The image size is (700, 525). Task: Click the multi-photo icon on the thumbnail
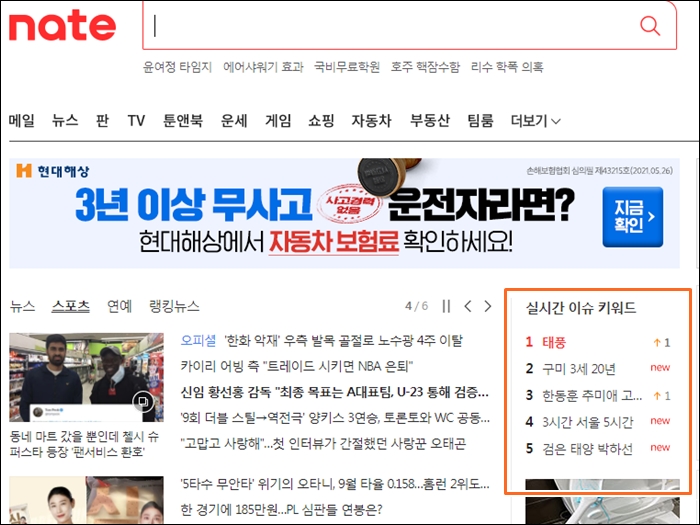pos(143,402)
